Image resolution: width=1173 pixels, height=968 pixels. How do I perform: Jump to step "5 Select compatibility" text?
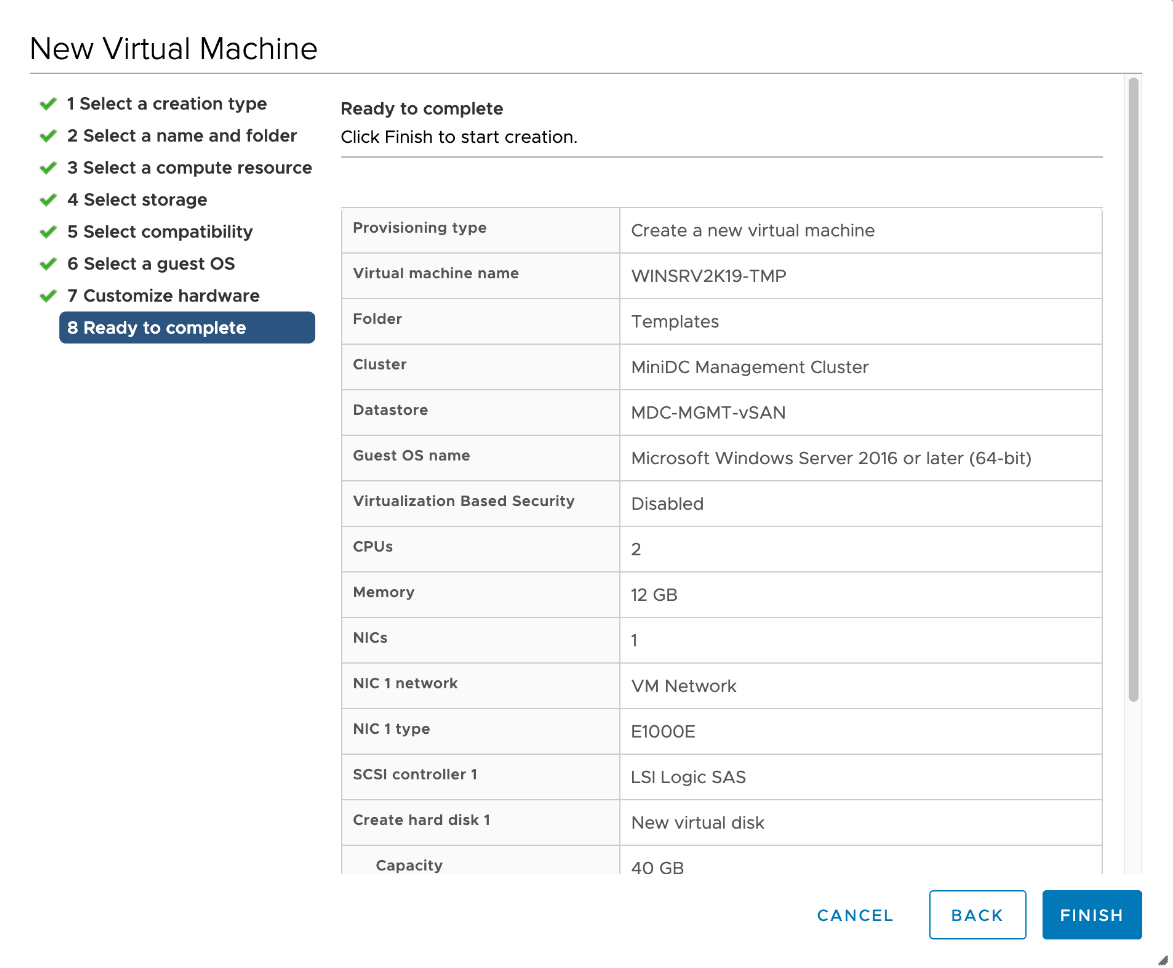[160, 232]
